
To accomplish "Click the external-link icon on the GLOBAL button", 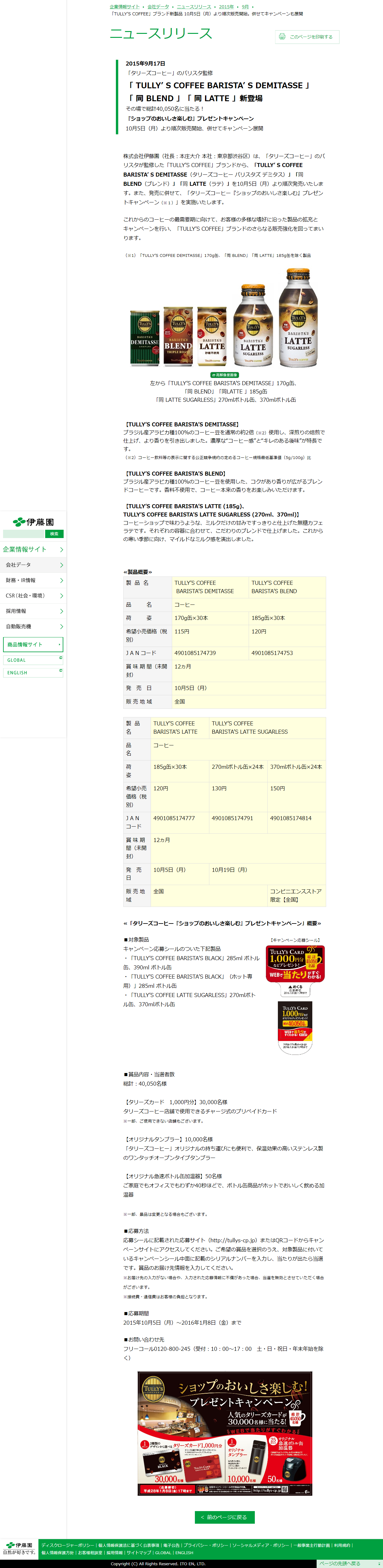I will pos(60,658).
